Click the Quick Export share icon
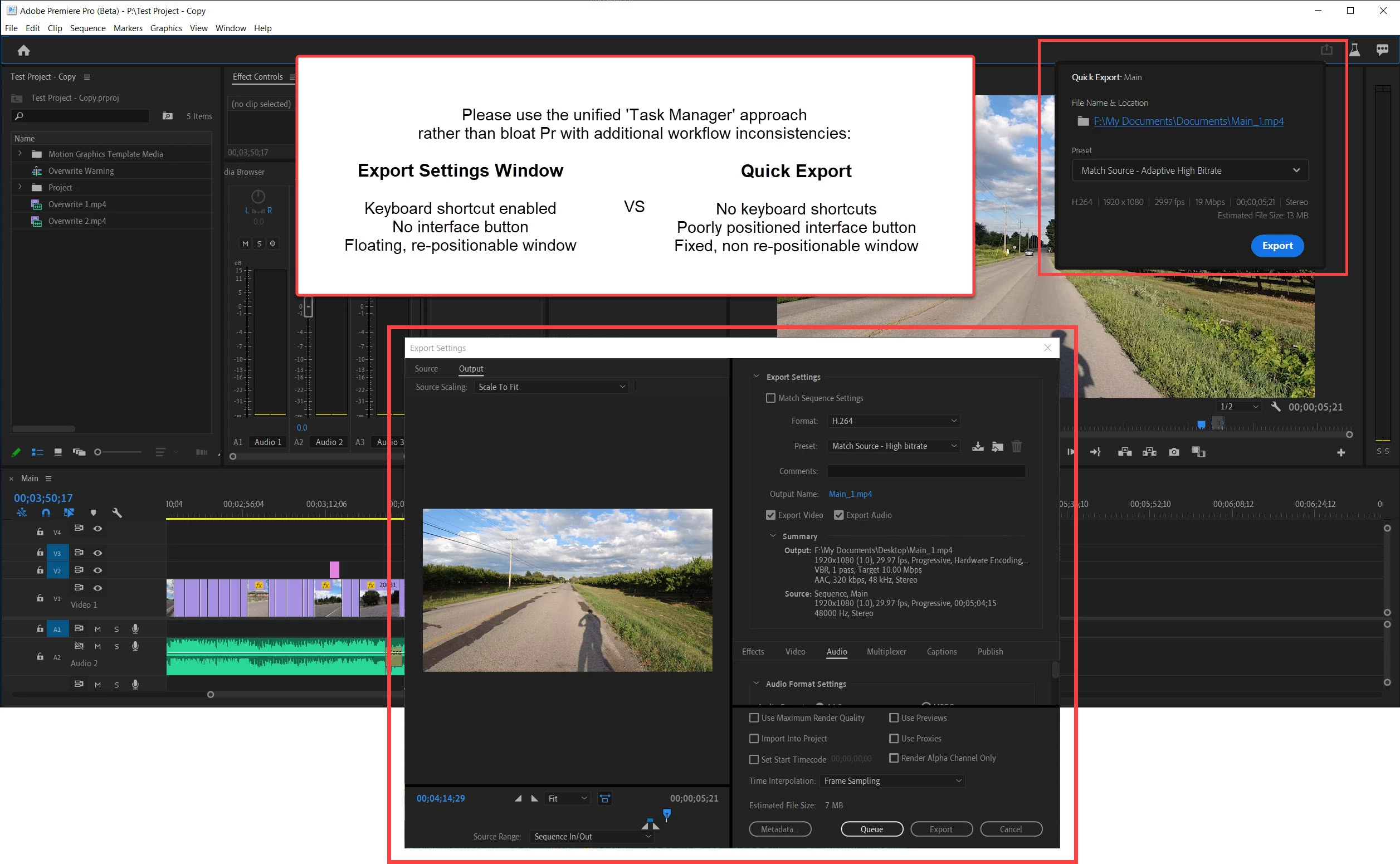 pyautogui.click(x=1326, y=50)
